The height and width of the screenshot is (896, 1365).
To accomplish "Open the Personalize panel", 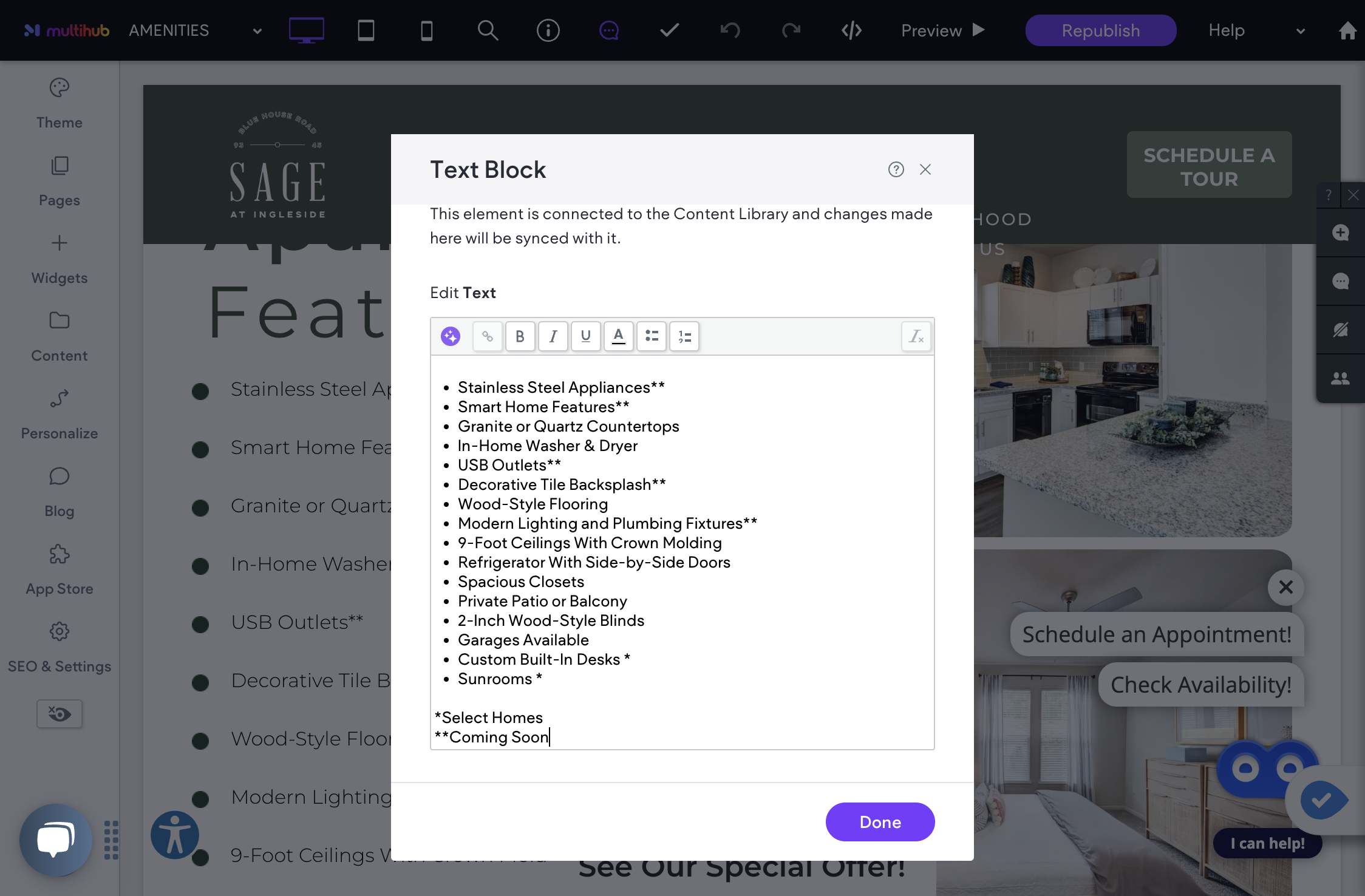I will 60,415.
